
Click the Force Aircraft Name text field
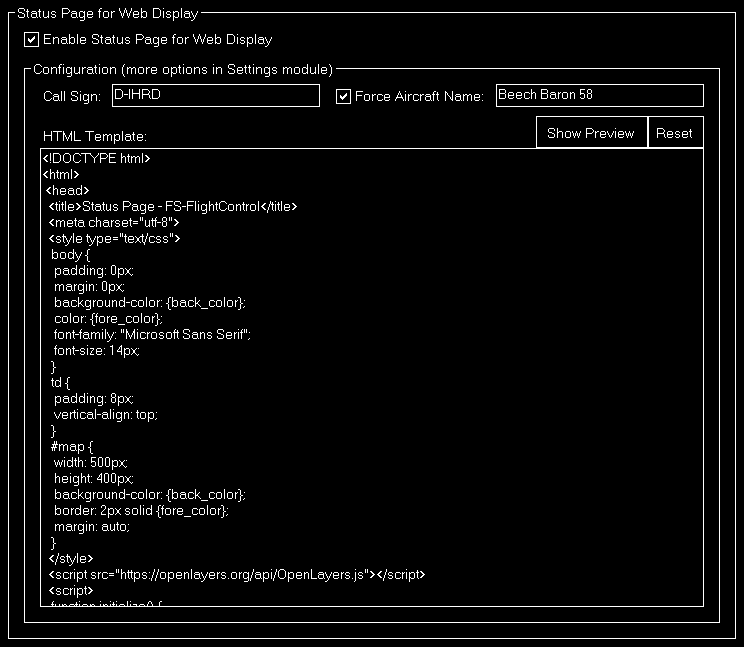(600, 95)
